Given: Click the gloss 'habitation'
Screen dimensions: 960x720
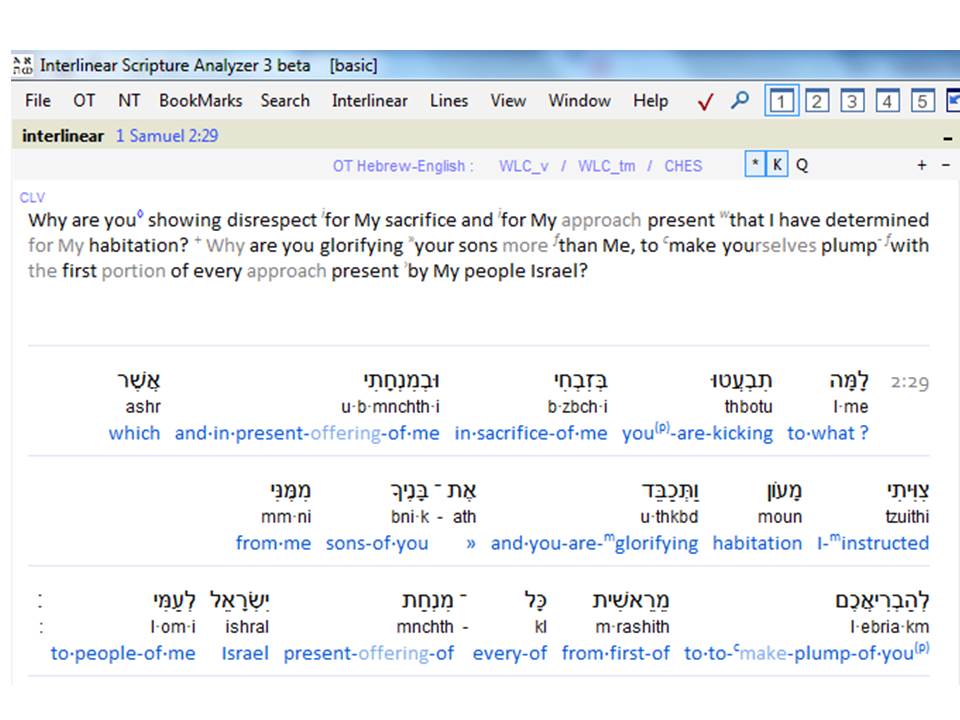Looking at the screenshot, I should click(757, 543).
